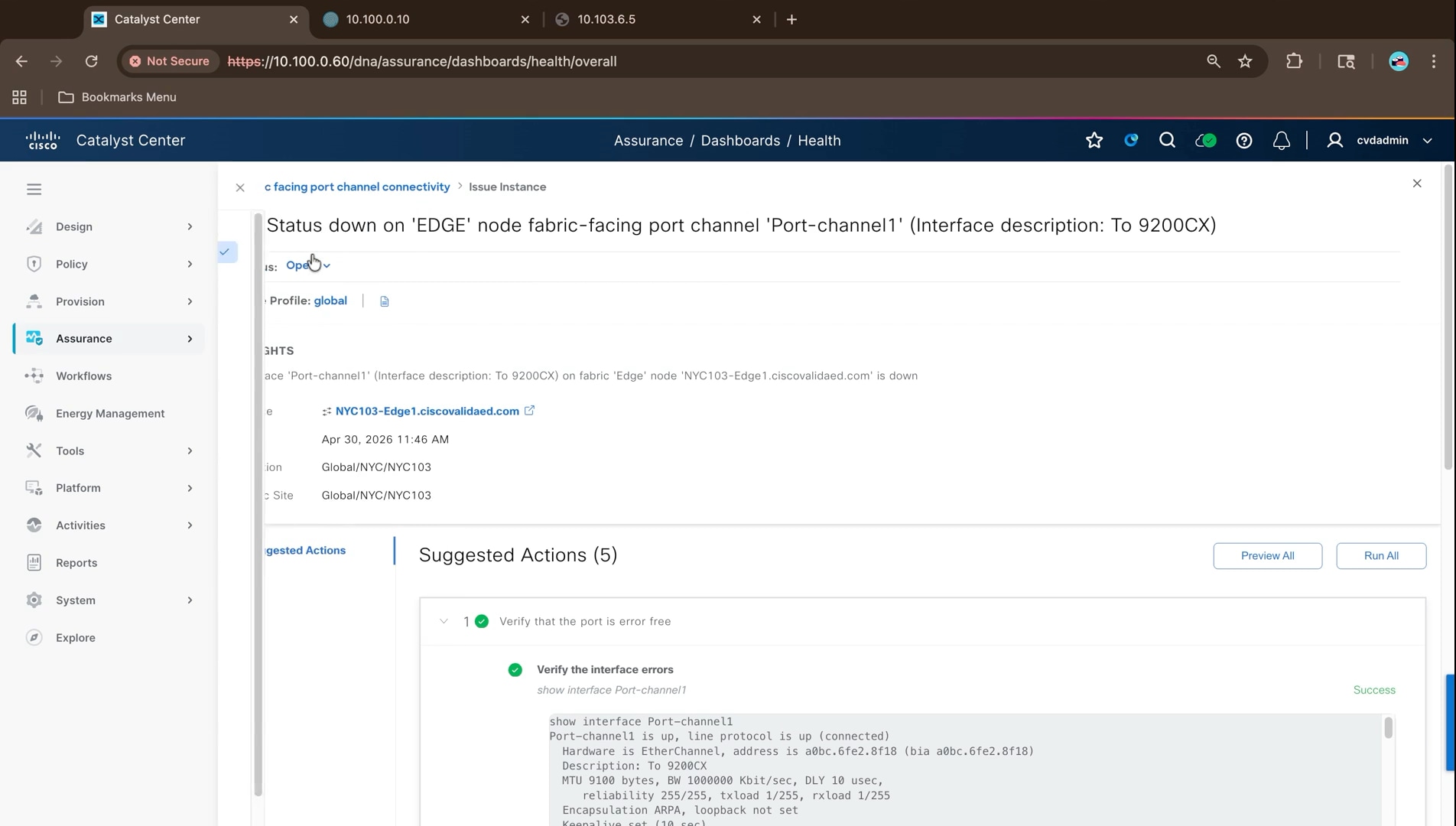The width and height of the screenshot is (1456, 826).
Task: Open the Status dropdown
Action: pos(308,265)
